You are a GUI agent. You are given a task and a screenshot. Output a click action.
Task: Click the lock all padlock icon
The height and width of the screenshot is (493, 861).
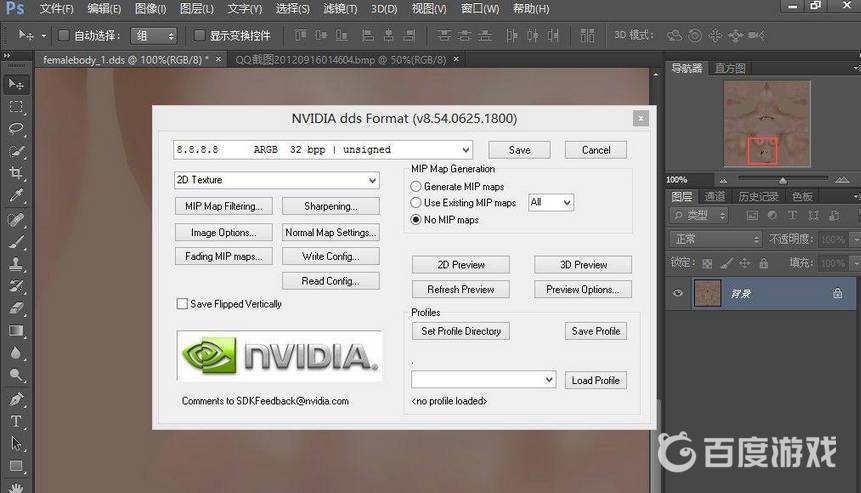coord(764,264)
